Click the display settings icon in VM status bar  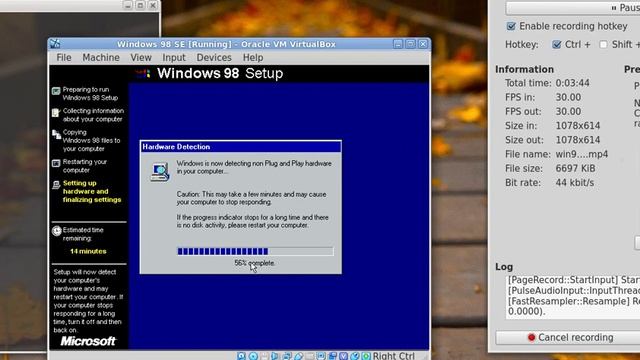pos(321,356)
